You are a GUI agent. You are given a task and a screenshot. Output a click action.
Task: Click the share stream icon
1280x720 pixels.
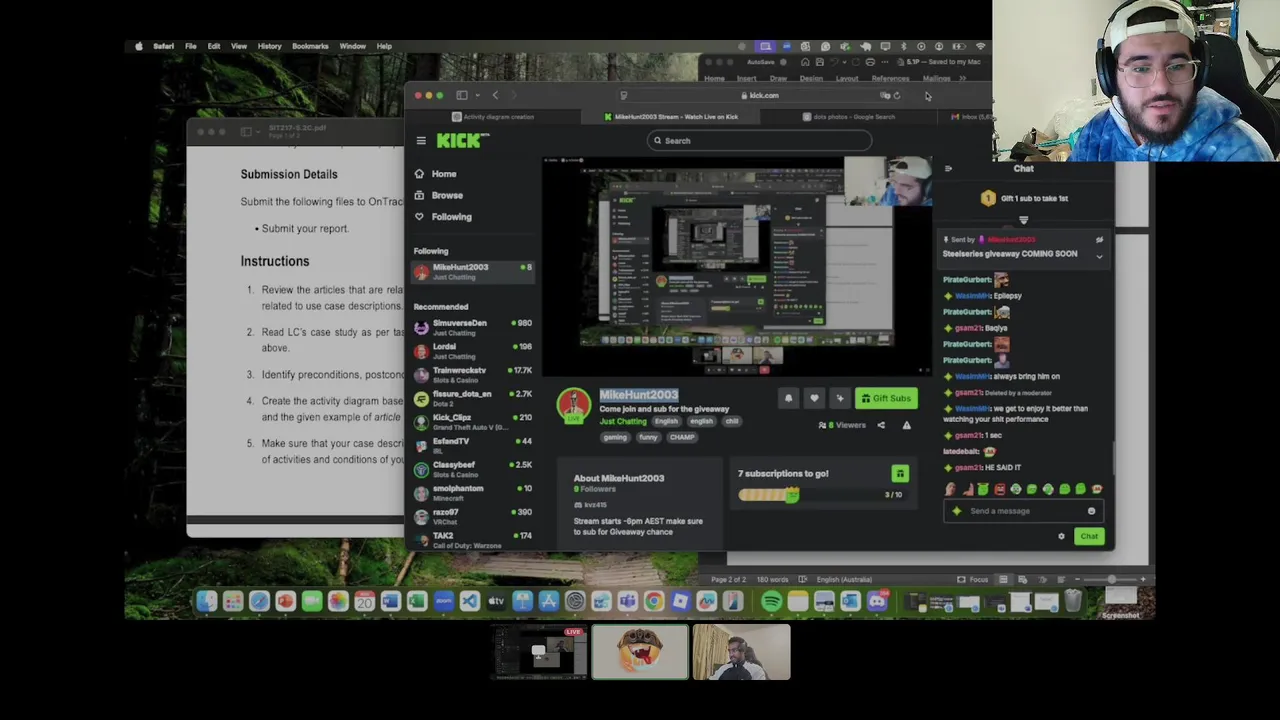tap(881, 425)
